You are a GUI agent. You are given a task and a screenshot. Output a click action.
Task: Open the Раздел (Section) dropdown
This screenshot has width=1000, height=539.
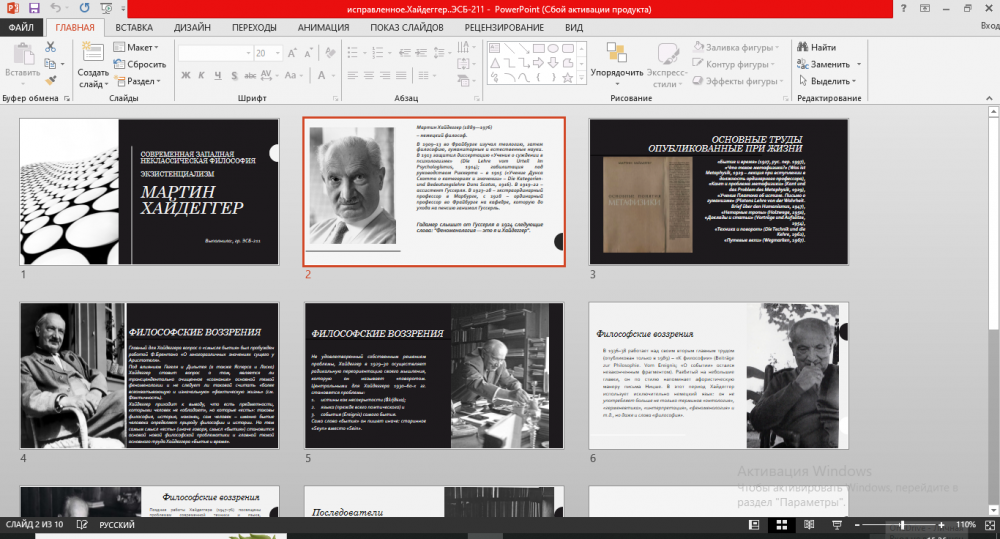click(x=138, y=81)
